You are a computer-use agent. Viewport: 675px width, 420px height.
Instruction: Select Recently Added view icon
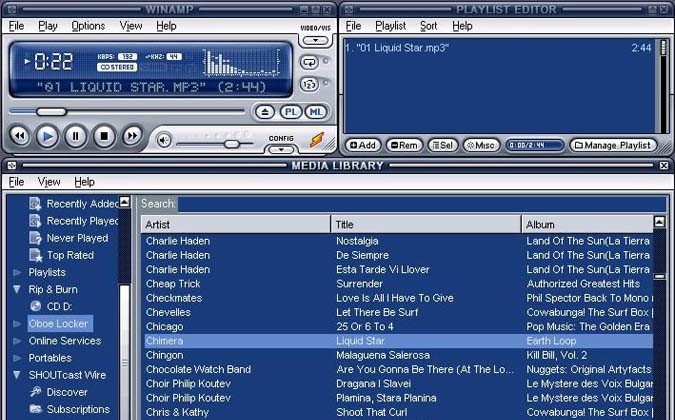pos(35,204)
